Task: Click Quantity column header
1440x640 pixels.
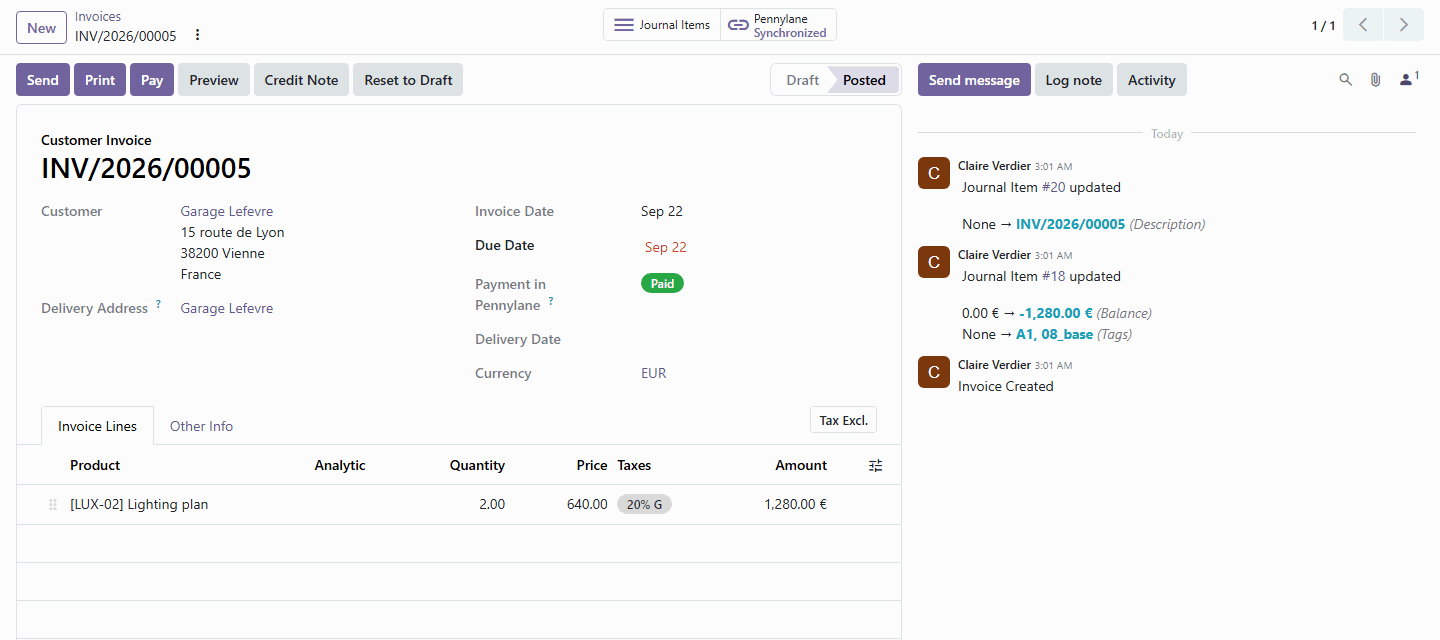Action: [x=477, y=465]
